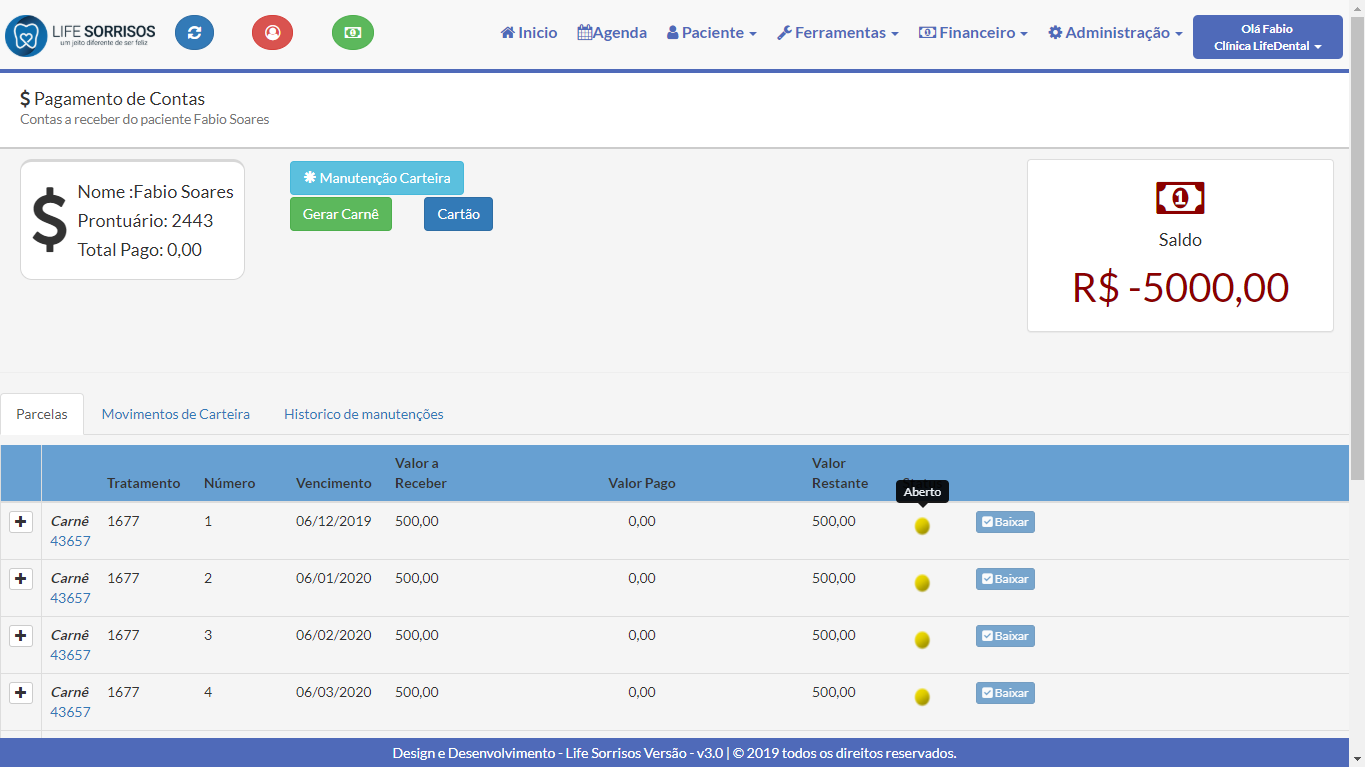Open the Financeiro dropdown menu
Viewport: 1365px width, 767px height.
pyautogui.click(x=973, y=33)
